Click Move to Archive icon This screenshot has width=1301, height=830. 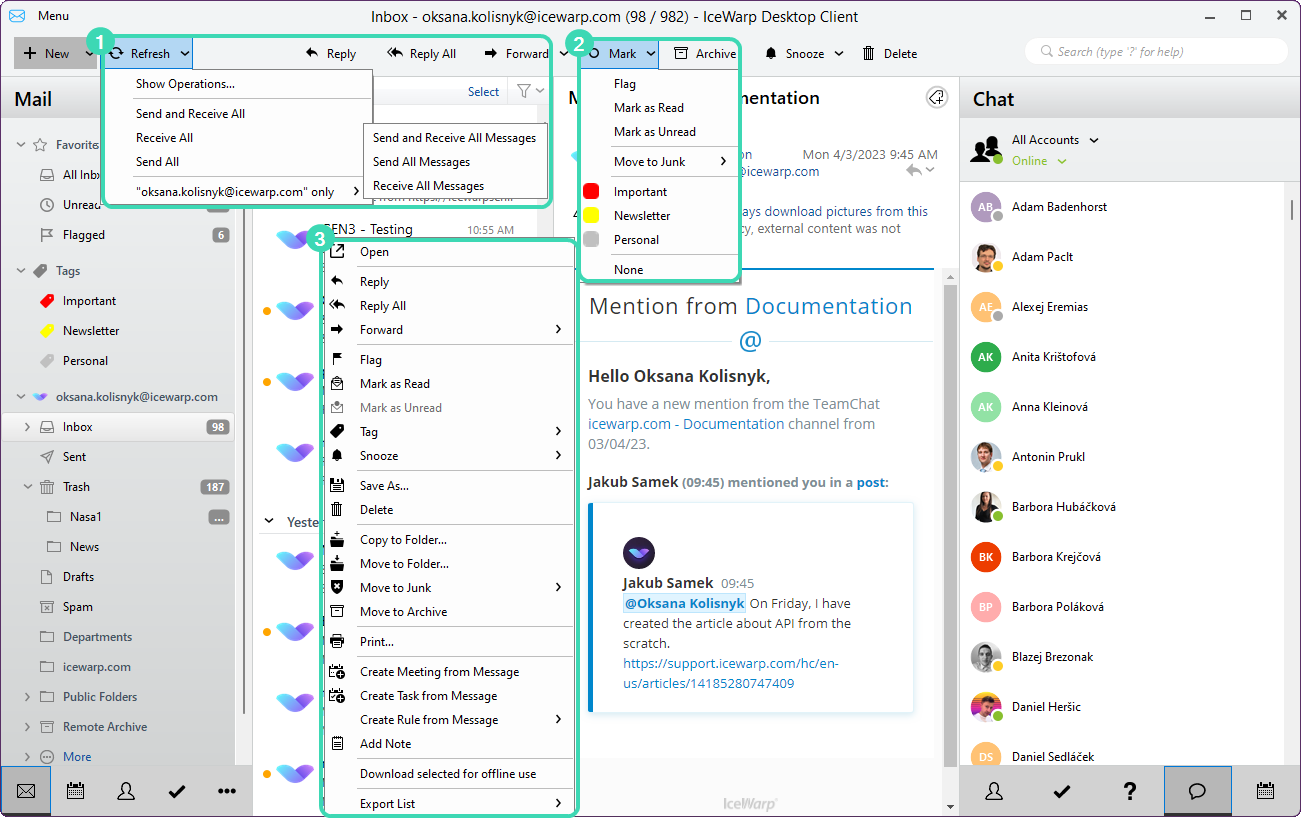tap(337, 612)
